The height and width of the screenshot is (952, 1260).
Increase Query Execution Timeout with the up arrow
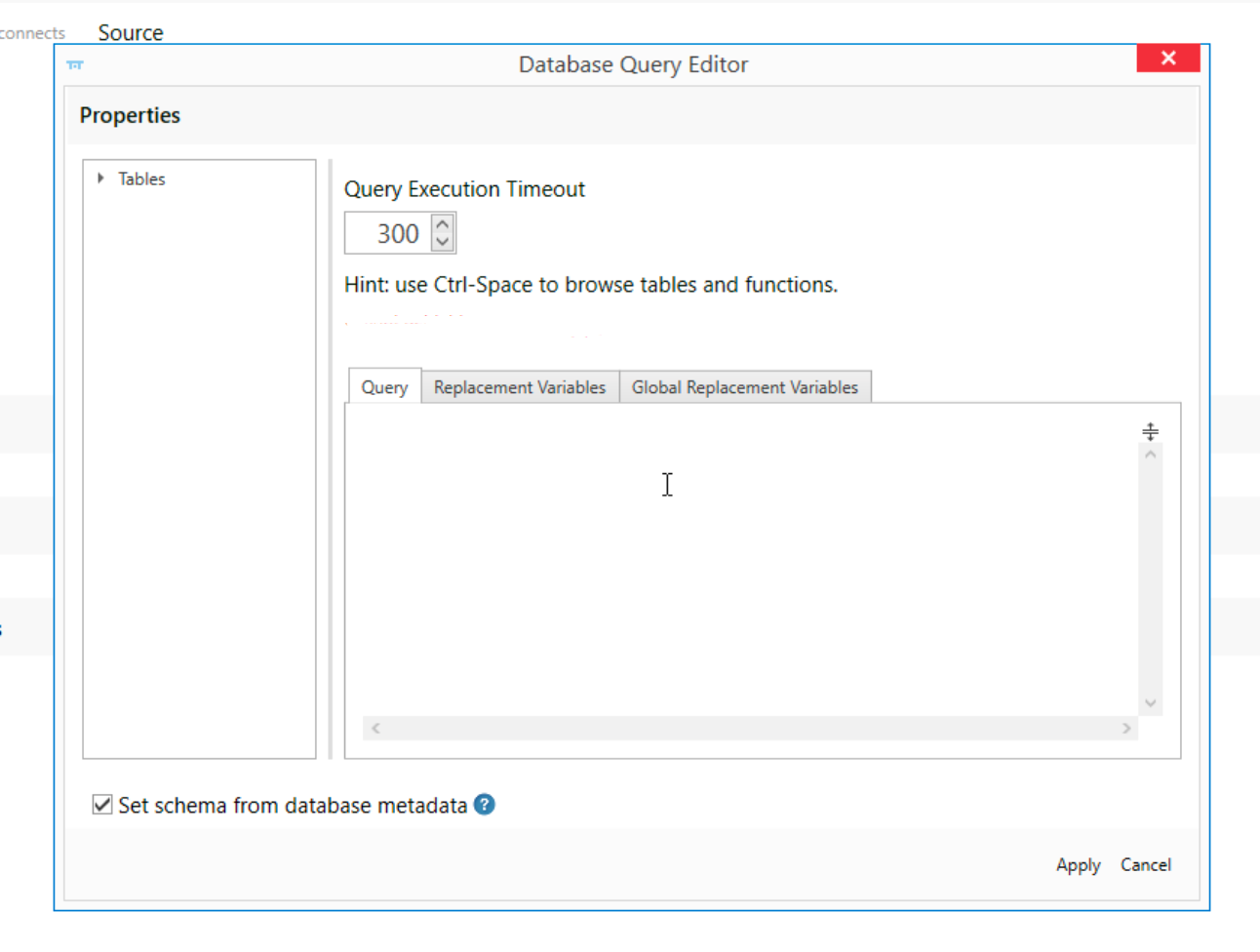(441, 222)
